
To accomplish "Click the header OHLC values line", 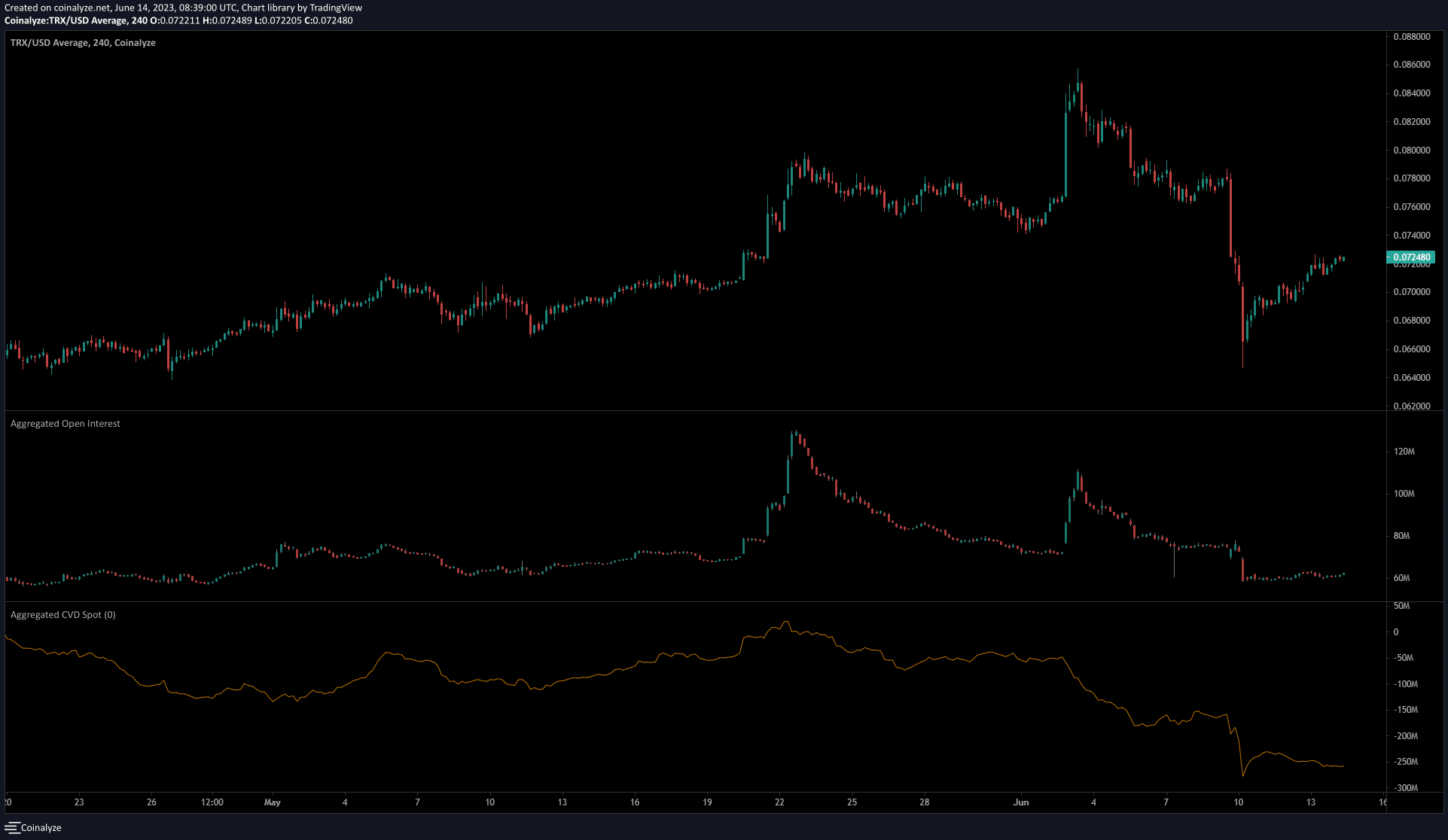I will [178, 20].
